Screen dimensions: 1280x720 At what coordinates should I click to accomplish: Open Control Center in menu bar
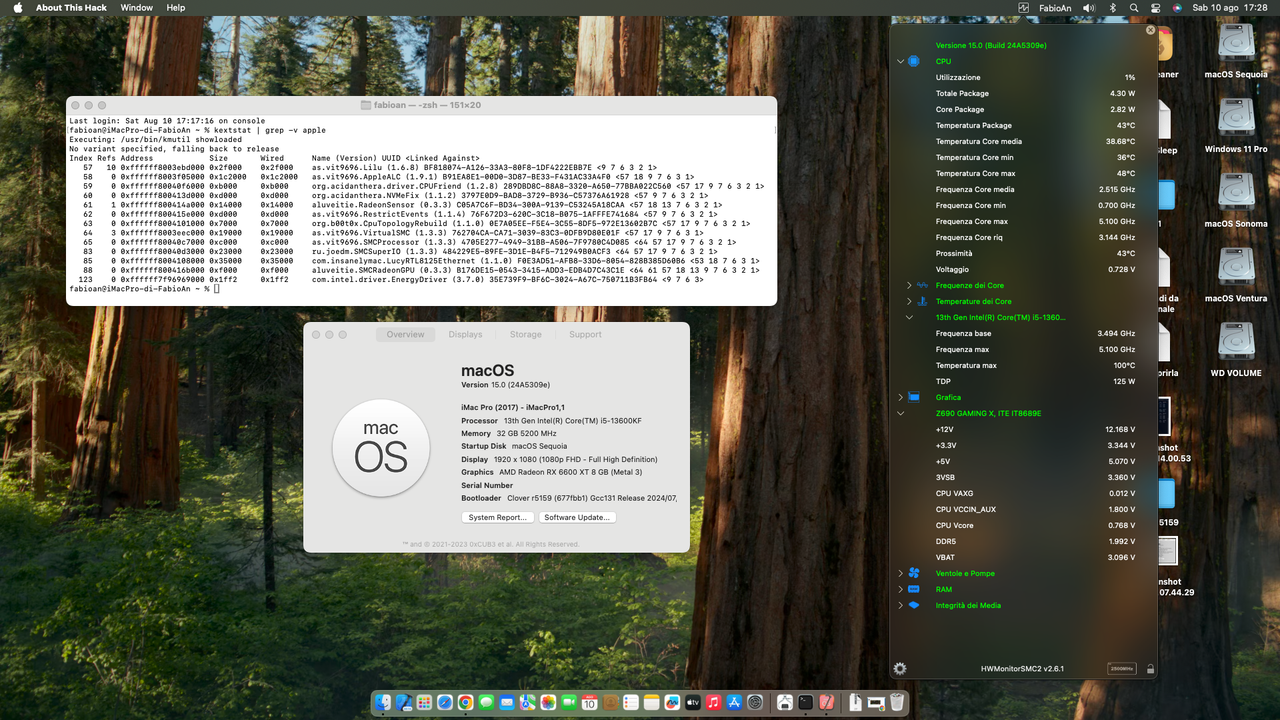click(x=1156, y=7)
